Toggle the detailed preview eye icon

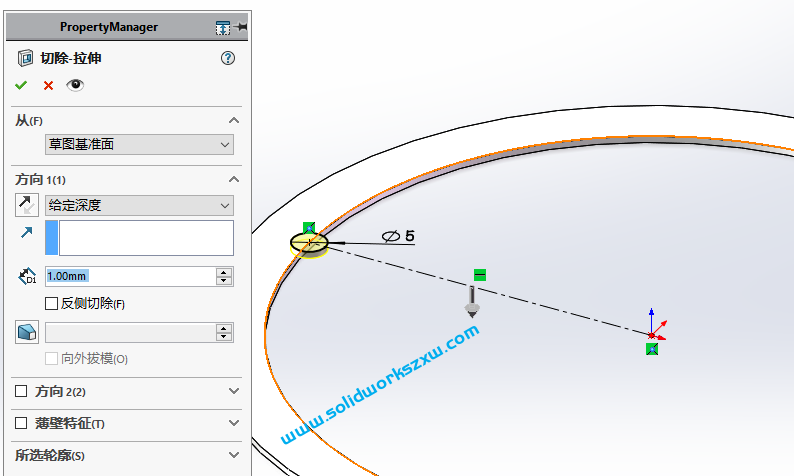click(x=75, y=86)
